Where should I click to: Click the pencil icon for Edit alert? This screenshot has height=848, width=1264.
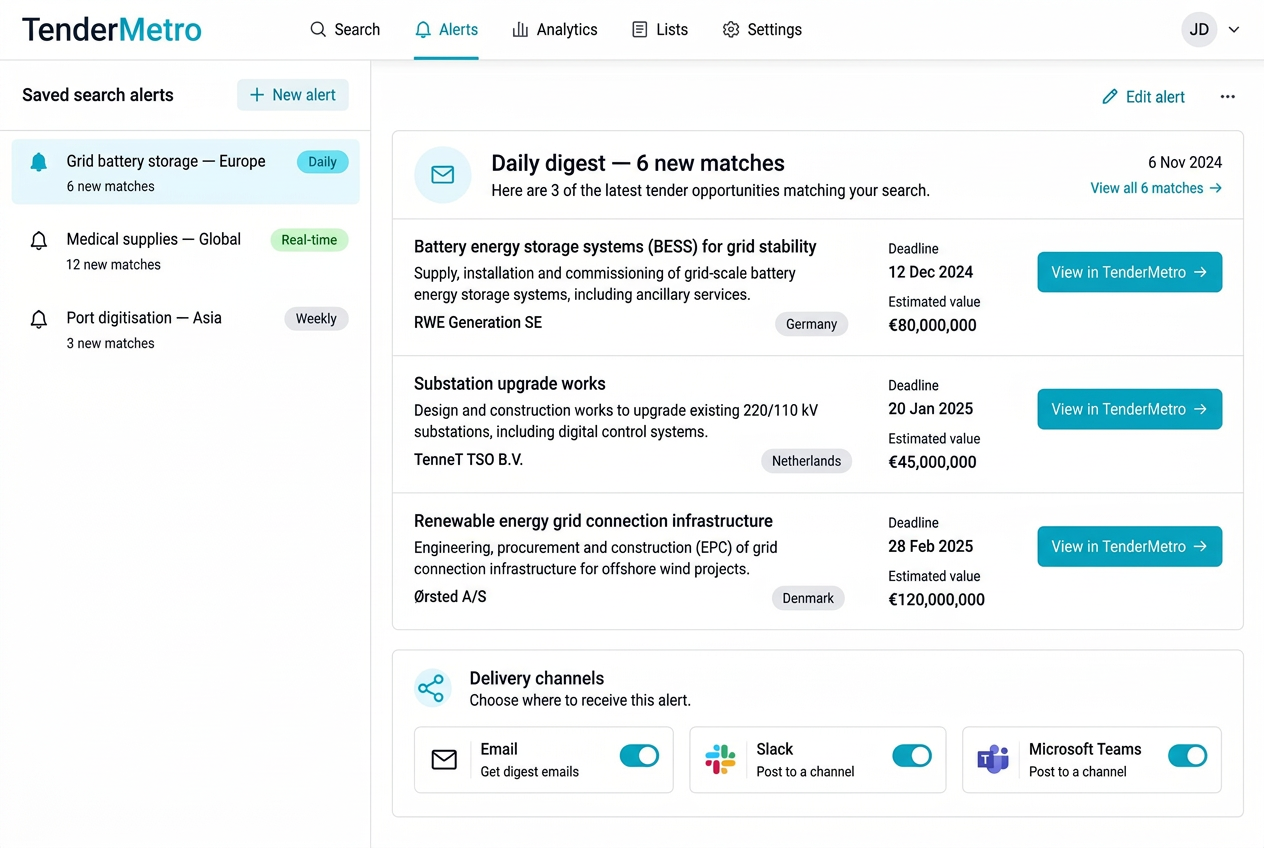tap(1110, 97)
